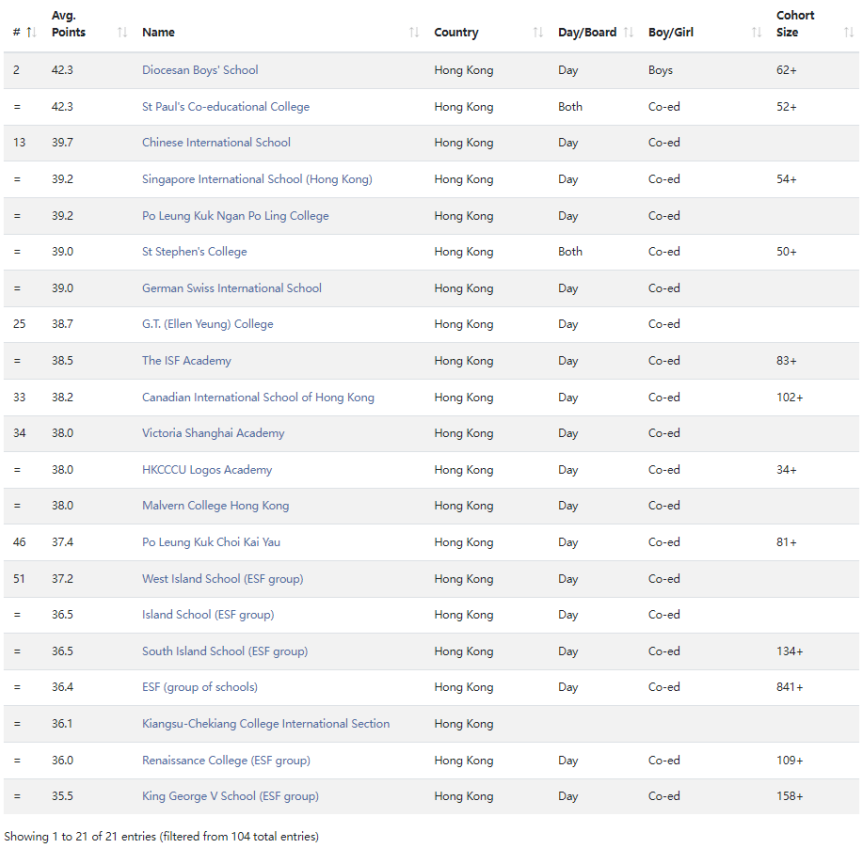Select the 37.4 average points cell
Viewport: 860px width, 844px height.
click(63, 542)
